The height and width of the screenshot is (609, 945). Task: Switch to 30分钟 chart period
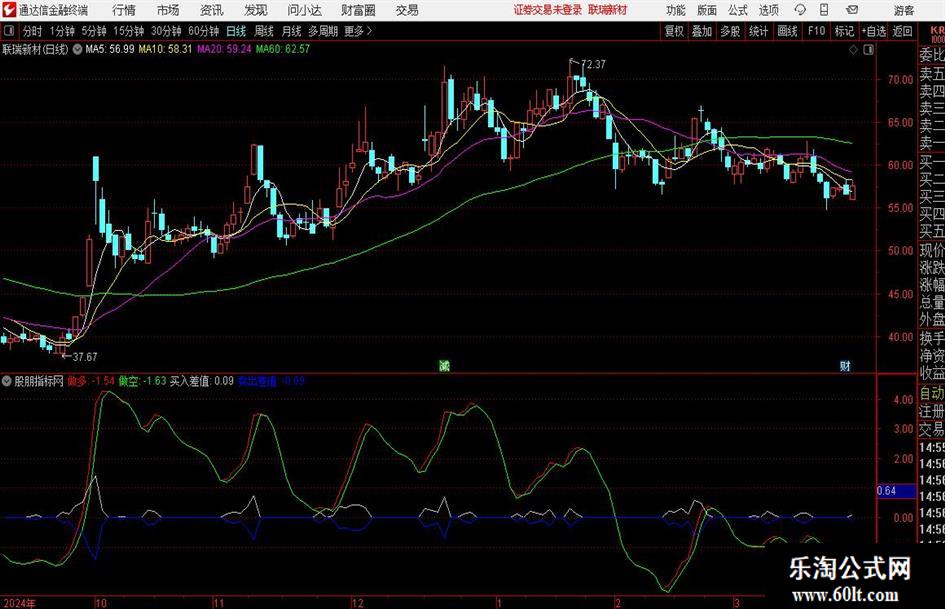point(166,31)
